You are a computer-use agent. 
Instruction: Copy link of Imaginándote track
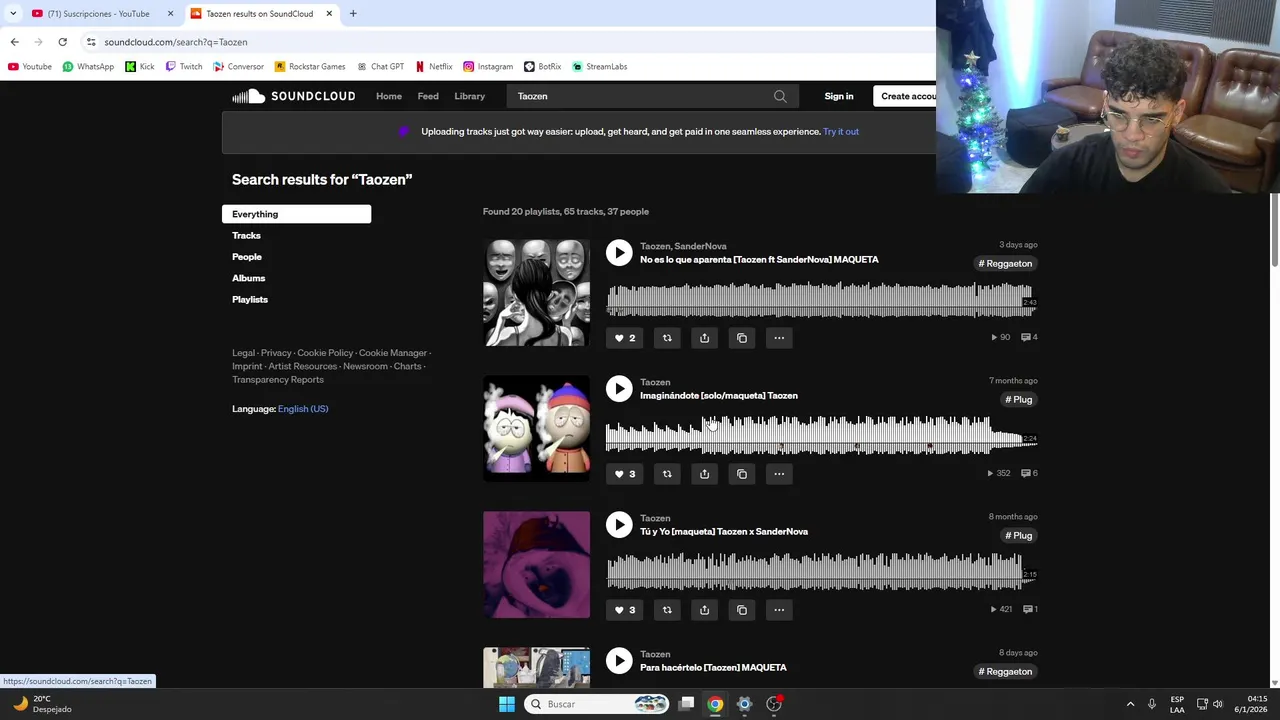coord(742,474)
